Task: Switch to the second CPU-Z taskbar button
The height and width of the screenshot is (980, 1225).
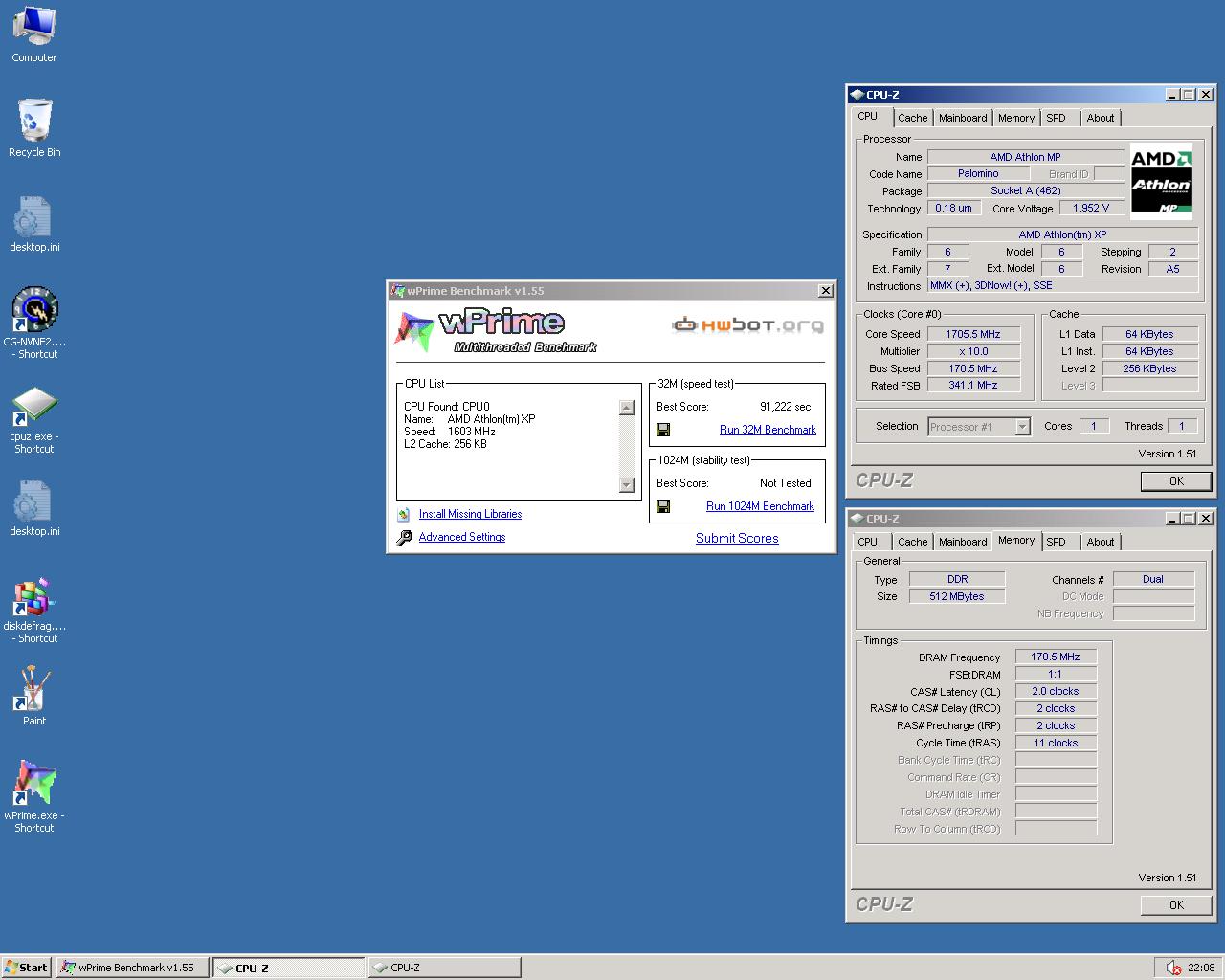Action: tap(444, 968)
